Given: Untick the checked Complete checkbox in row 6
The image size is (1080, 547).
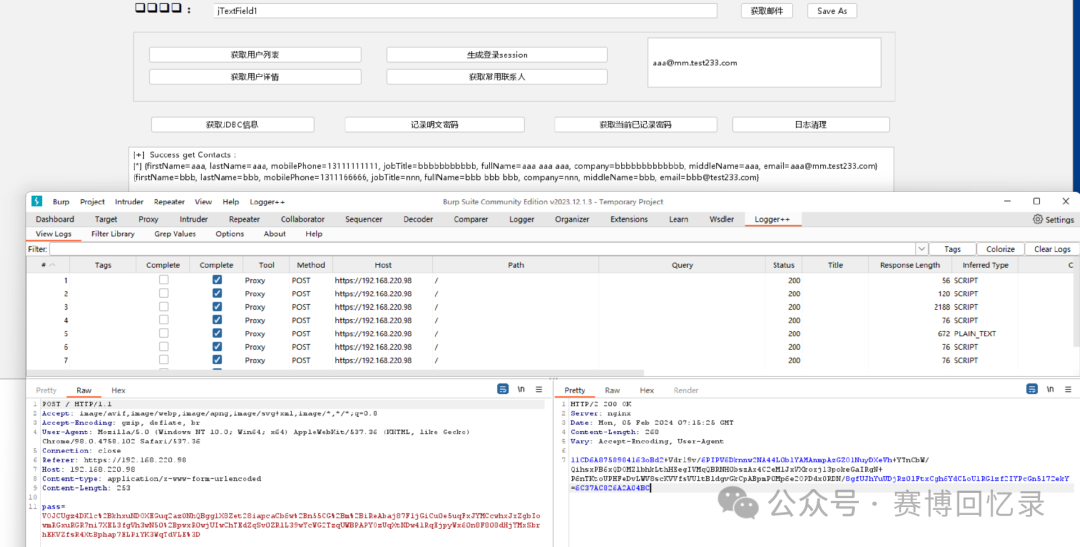Looking at the screenshot, I should [x=217, y=347].
